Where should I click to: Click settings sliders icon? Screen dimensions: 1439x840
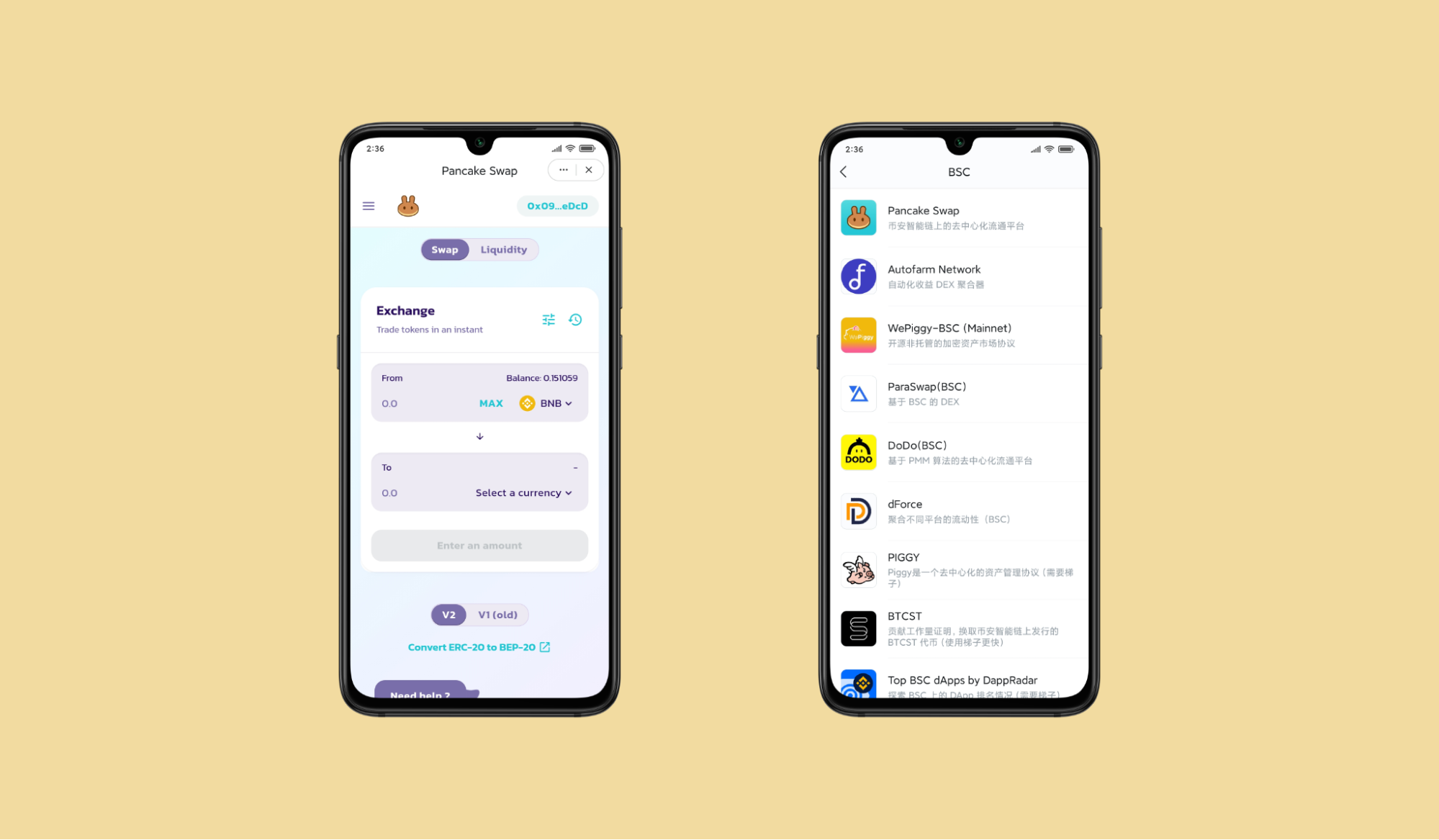point(549,319)
